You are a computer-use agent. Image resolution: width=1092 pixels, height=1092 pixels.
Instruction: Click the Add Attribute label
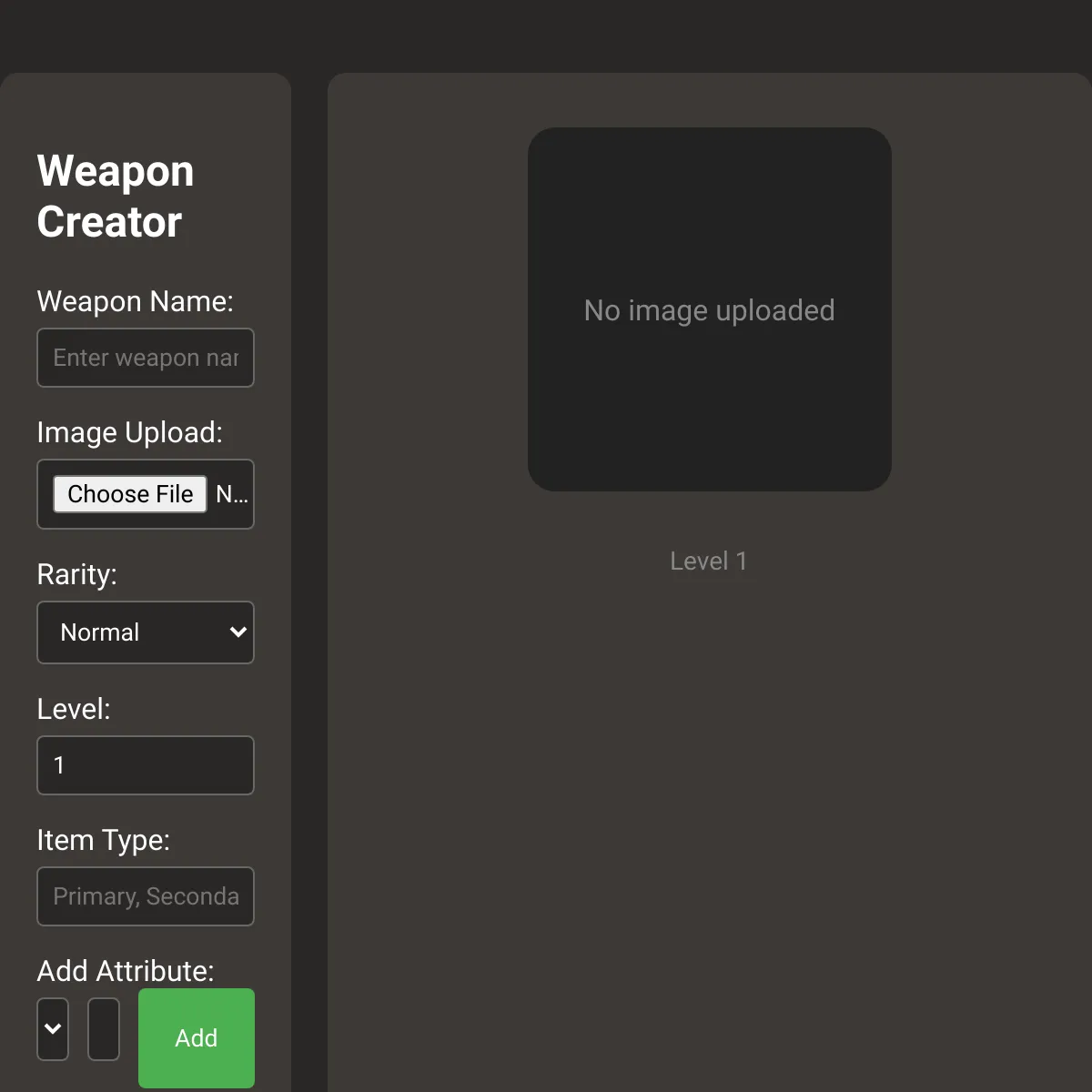(126, 971)
